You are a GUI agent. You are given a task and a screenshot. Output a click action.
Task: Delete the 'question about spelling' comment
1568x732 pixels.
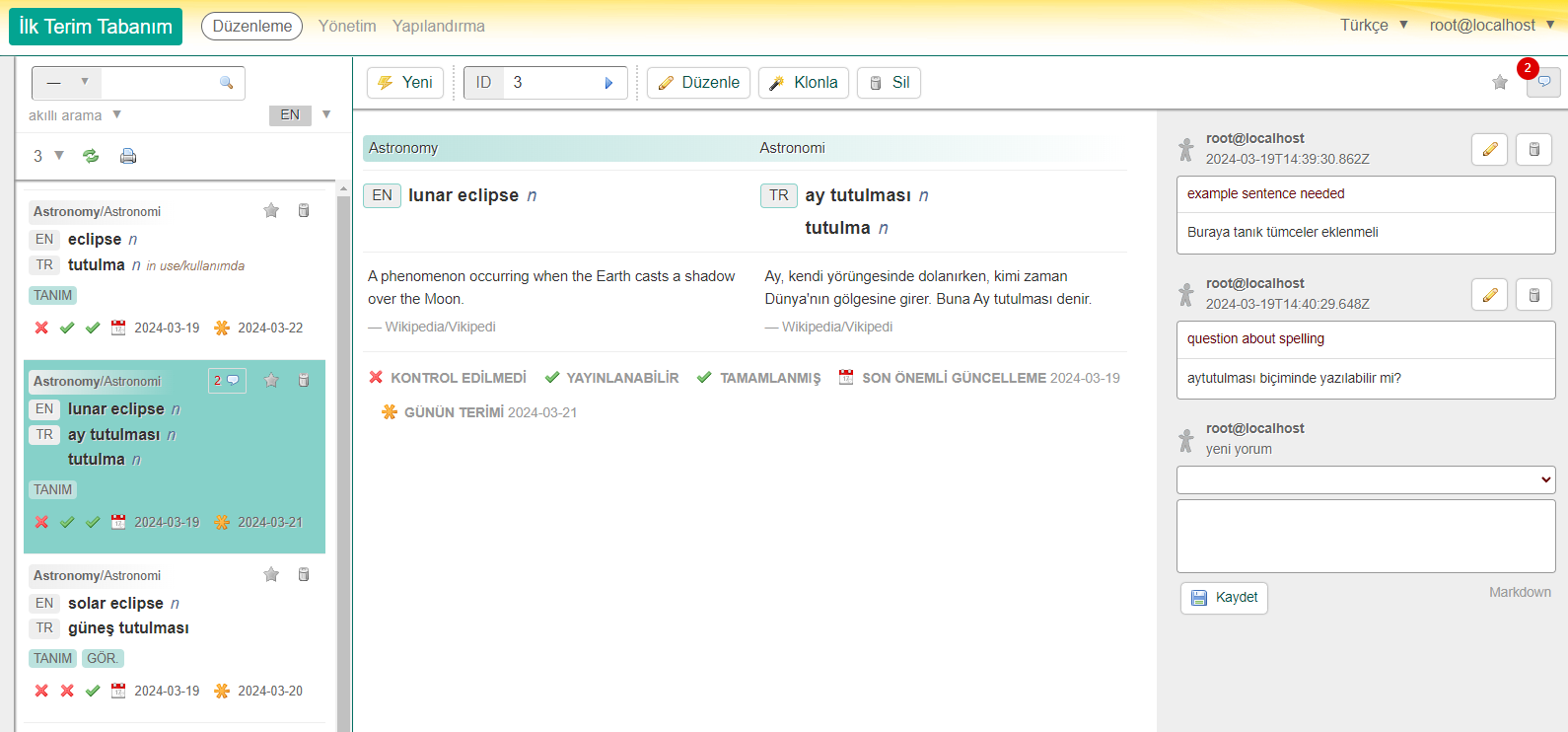pos(1533,294)
